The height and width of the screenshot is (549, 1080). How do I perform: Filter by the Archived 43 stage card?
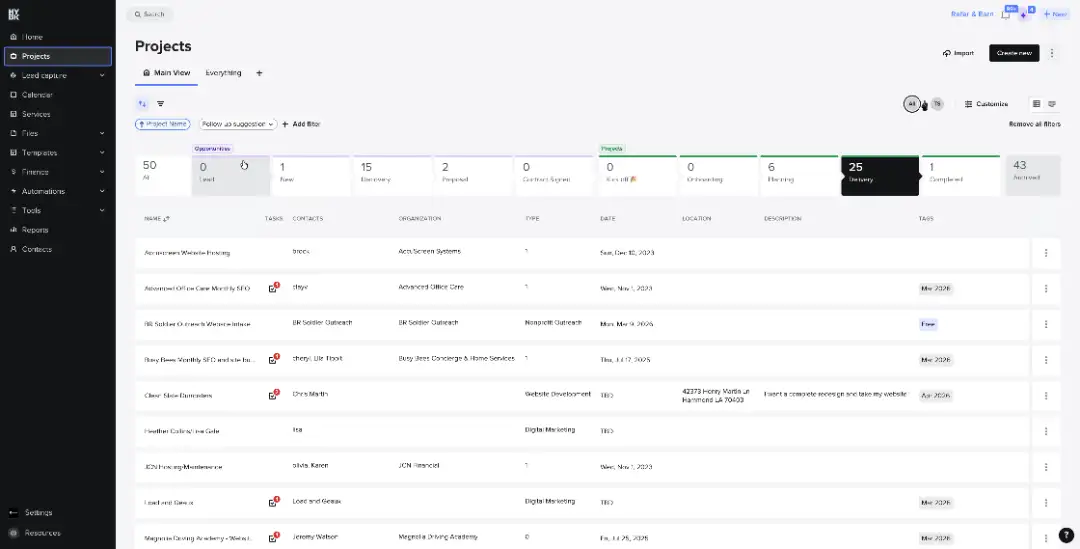point(1032,176)
